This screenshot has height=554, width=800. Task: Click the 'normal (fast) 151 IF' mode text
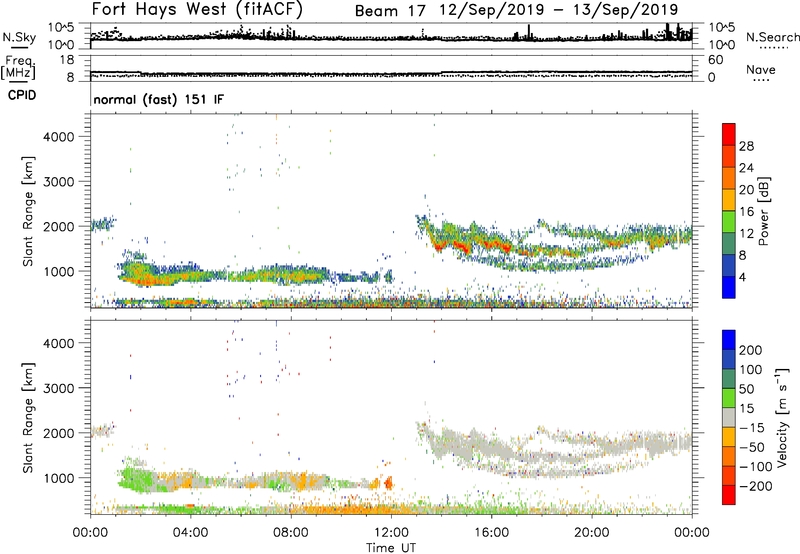pyautogui.click(x=159, y=99)
